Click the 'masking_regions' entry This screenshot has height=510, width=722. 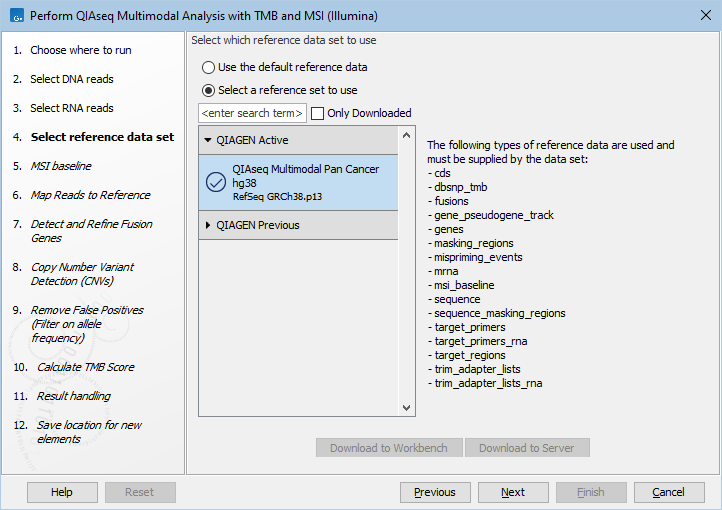[473, 243]
